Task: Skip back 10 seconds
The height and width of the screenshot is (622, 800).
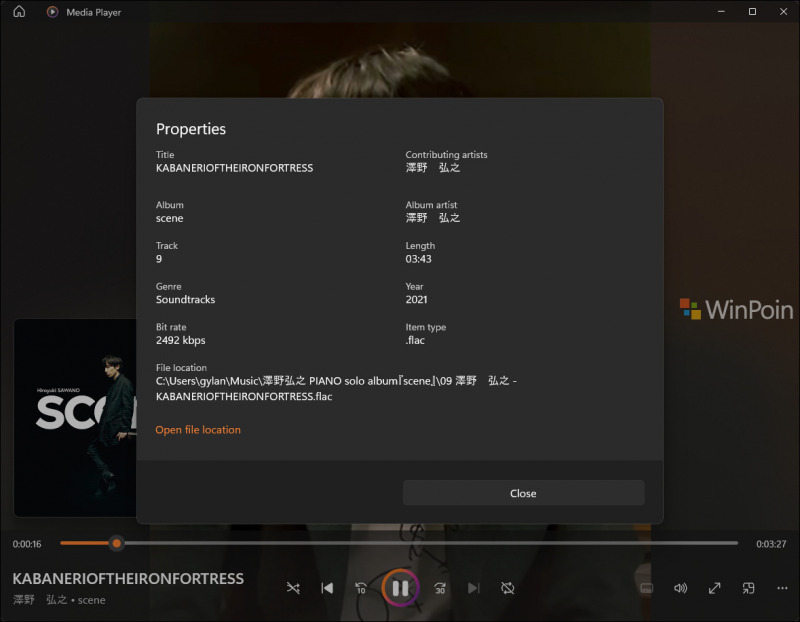Action: pos(361,588)
